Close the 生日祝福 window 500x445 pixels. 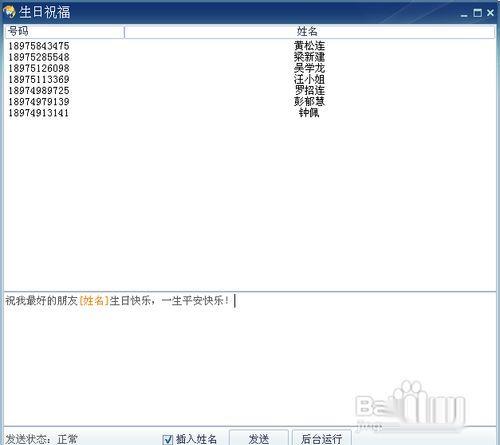tap(490, 13)
